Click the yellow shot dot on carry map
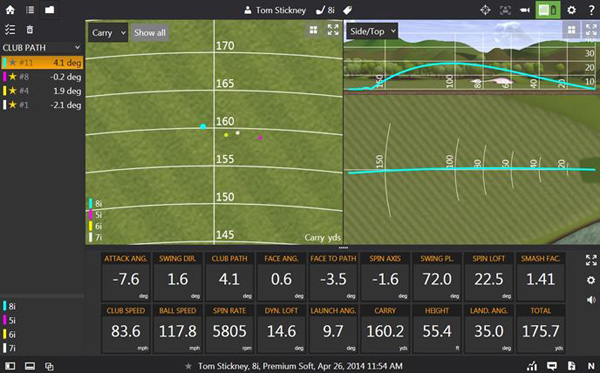The height and width of the screenshot is (373, 600). coord(226,135)
